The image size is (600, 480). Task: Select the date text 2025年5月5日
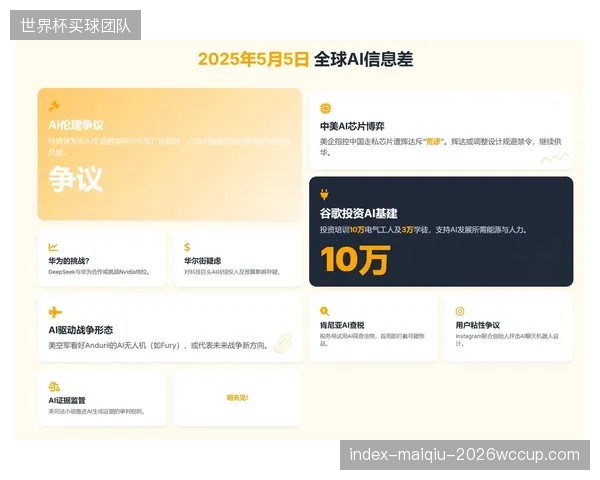pyautogui.click(x=253, y=59)
